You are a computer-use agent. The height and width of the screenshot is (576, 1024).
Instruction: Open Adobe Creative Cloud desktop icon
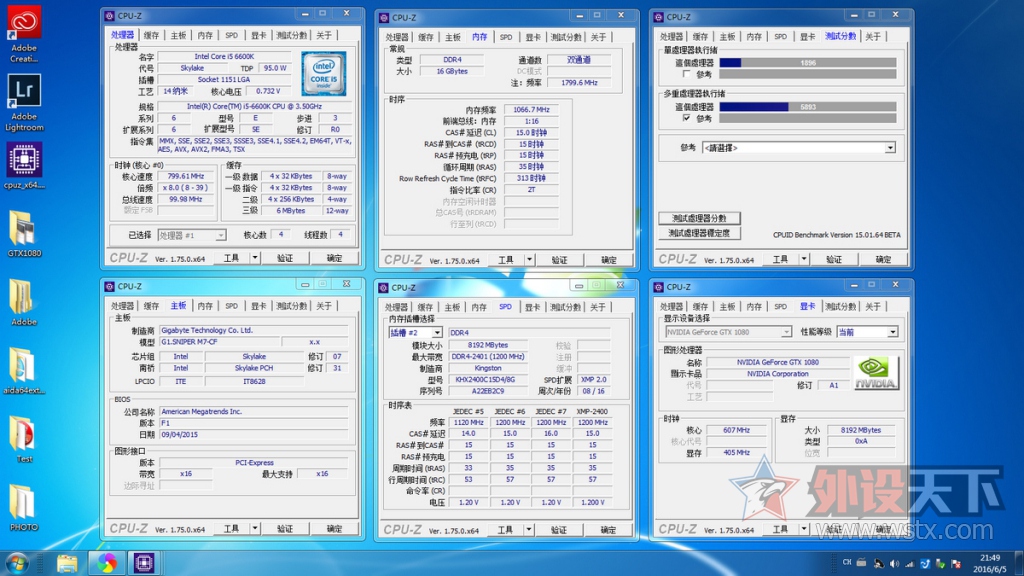(24, 33)
